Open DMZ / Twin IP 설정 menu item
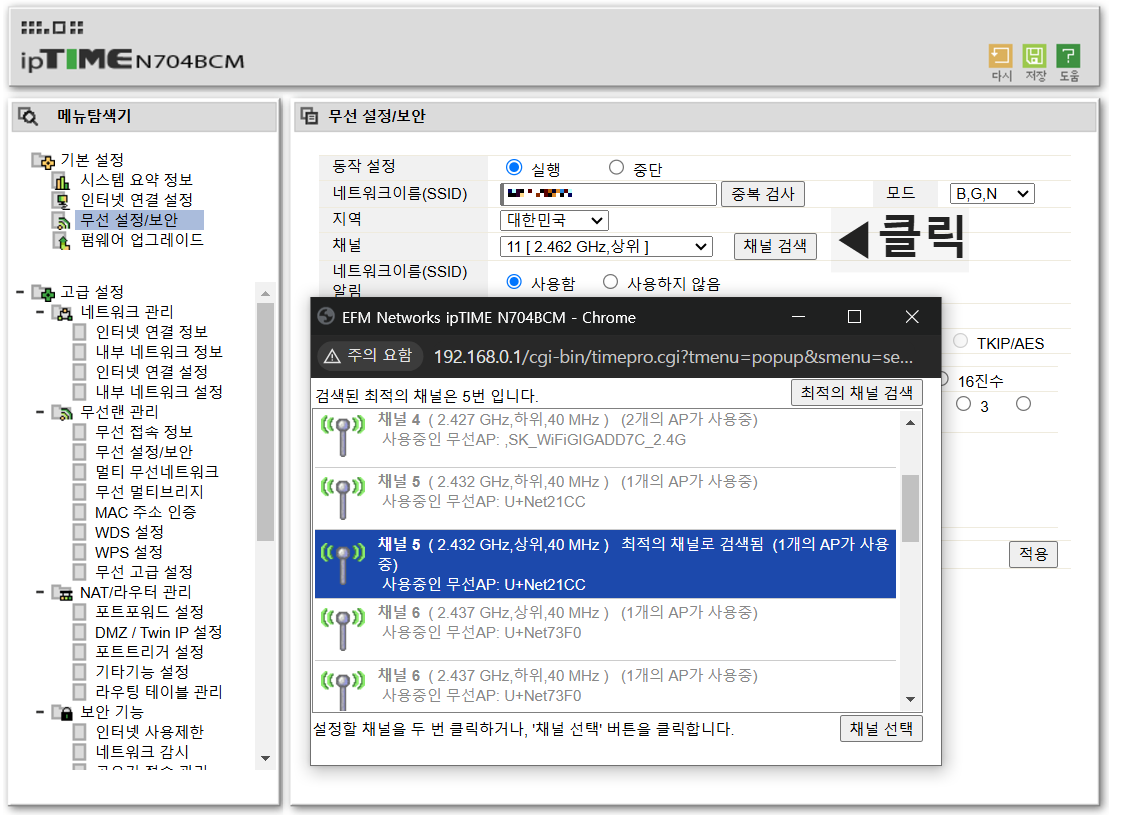The height and width of the screenshot is (829, 1121). [x=158, y=632]
